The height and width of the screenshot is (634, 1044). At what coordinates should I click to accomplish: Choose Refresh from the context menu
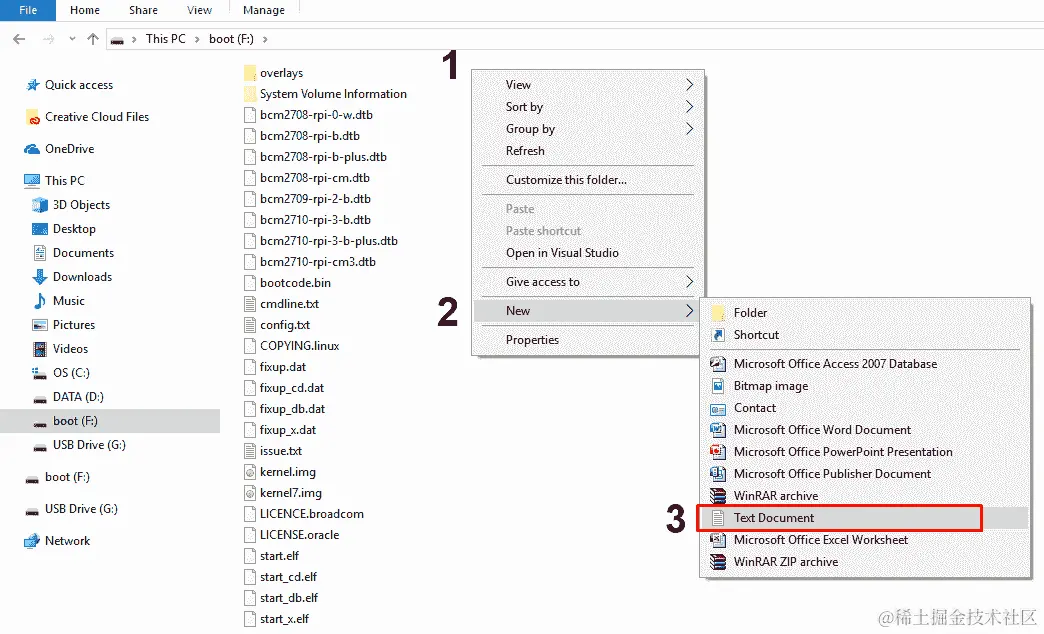tap(525, 151)
